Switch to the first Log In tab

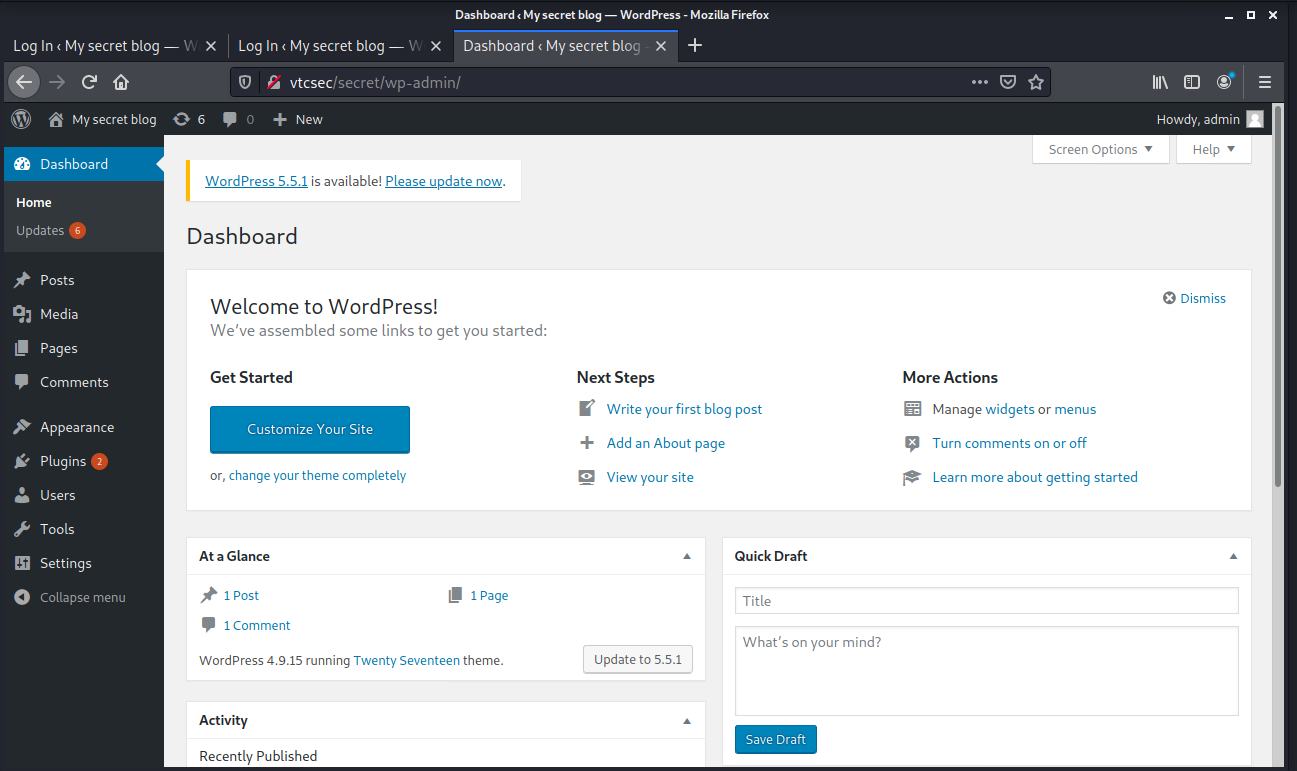[x=104, y=46]
